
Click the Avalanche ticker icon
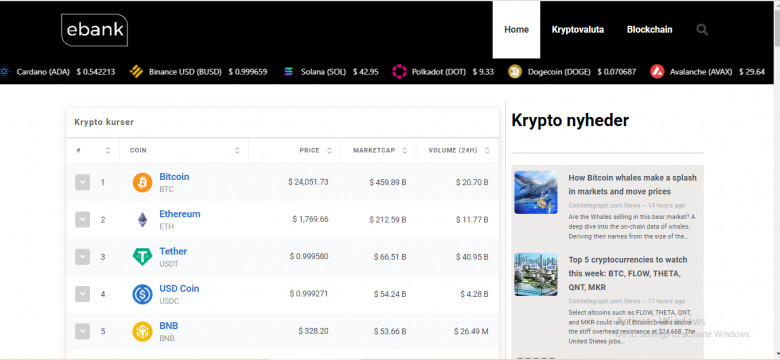(x=657, y=72)
